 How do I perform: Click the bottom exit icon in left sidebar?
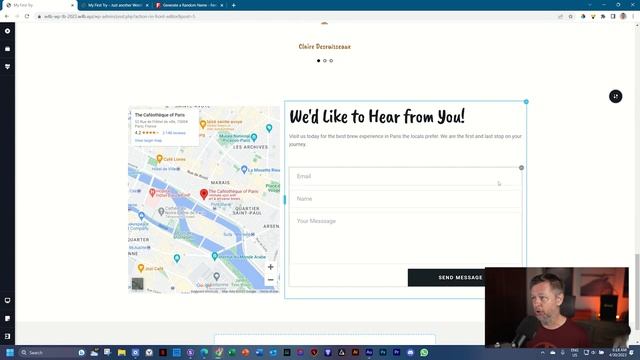(x=7, y=336)
